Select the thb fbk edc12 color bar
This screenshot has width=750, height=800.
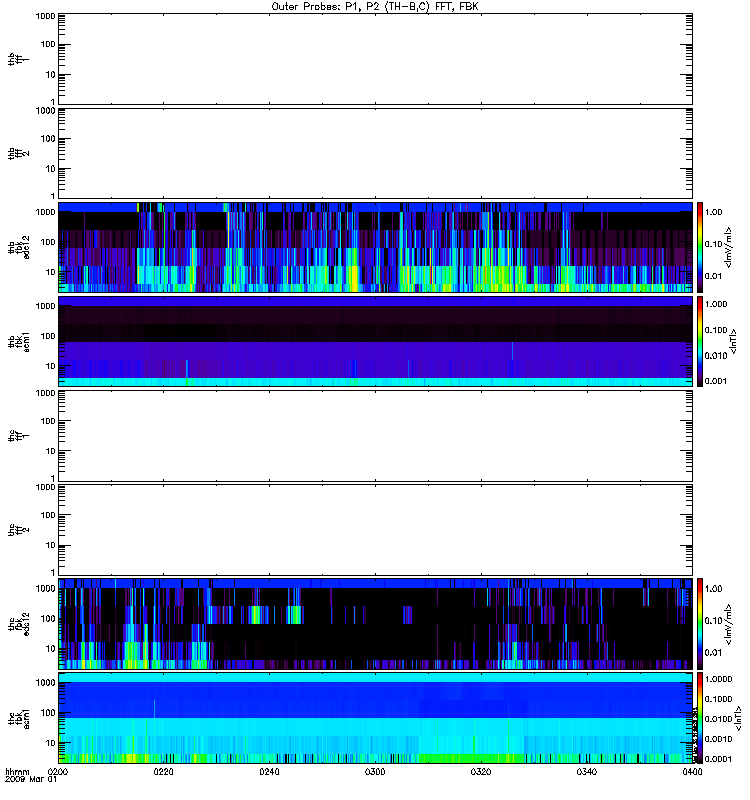click(x=700, y=247)
